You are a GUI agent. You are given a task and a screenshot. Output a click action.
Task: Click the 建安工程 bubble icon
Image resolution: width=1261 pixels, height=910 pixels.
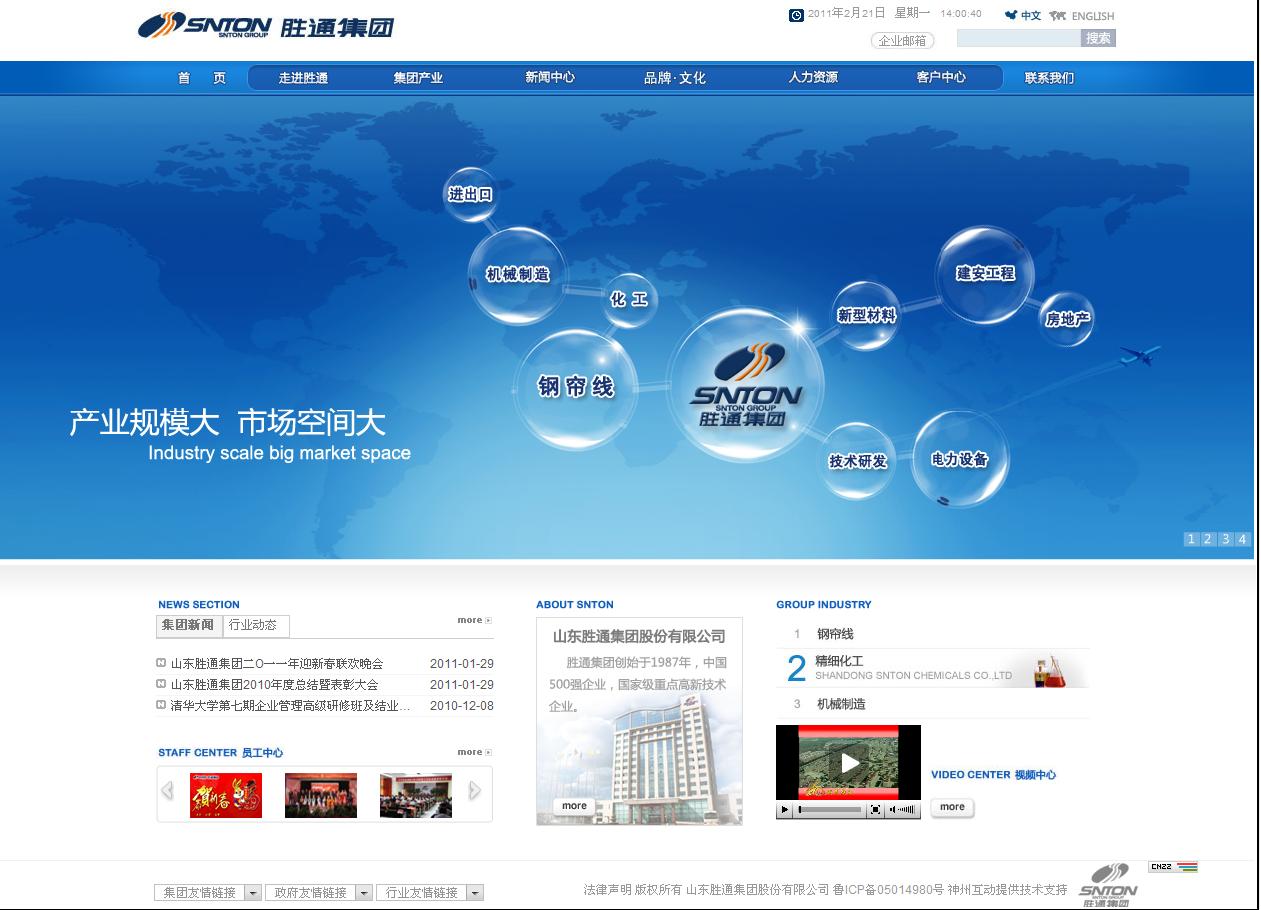(985, 273)
